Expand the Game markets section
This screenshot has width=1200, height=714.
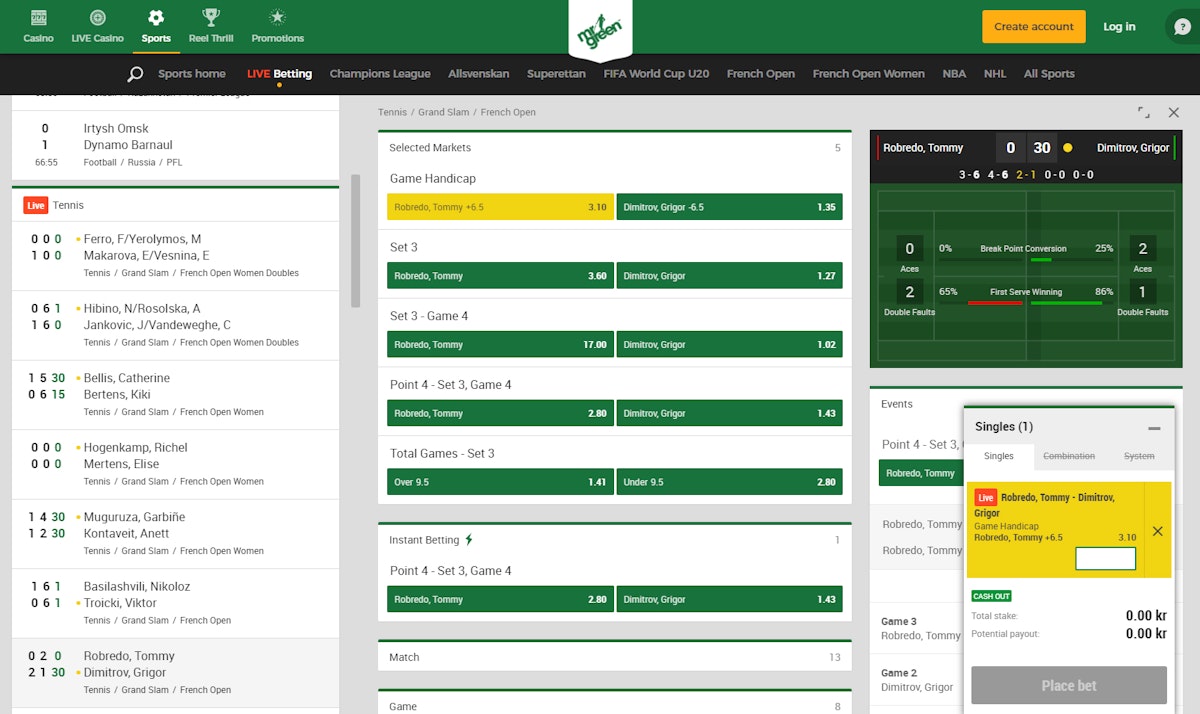click(x=615, y=704)
